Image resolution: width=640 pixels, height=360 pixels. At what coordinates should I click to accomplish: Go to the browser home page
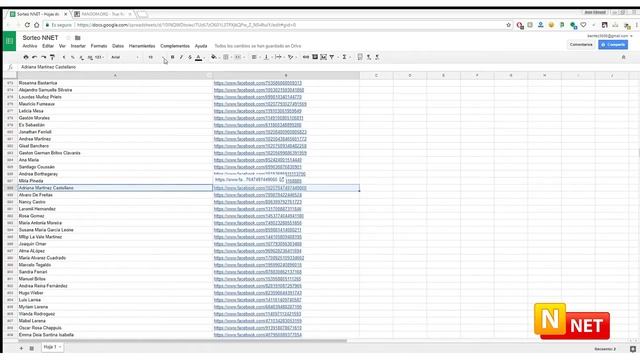(x=37, y=25)
